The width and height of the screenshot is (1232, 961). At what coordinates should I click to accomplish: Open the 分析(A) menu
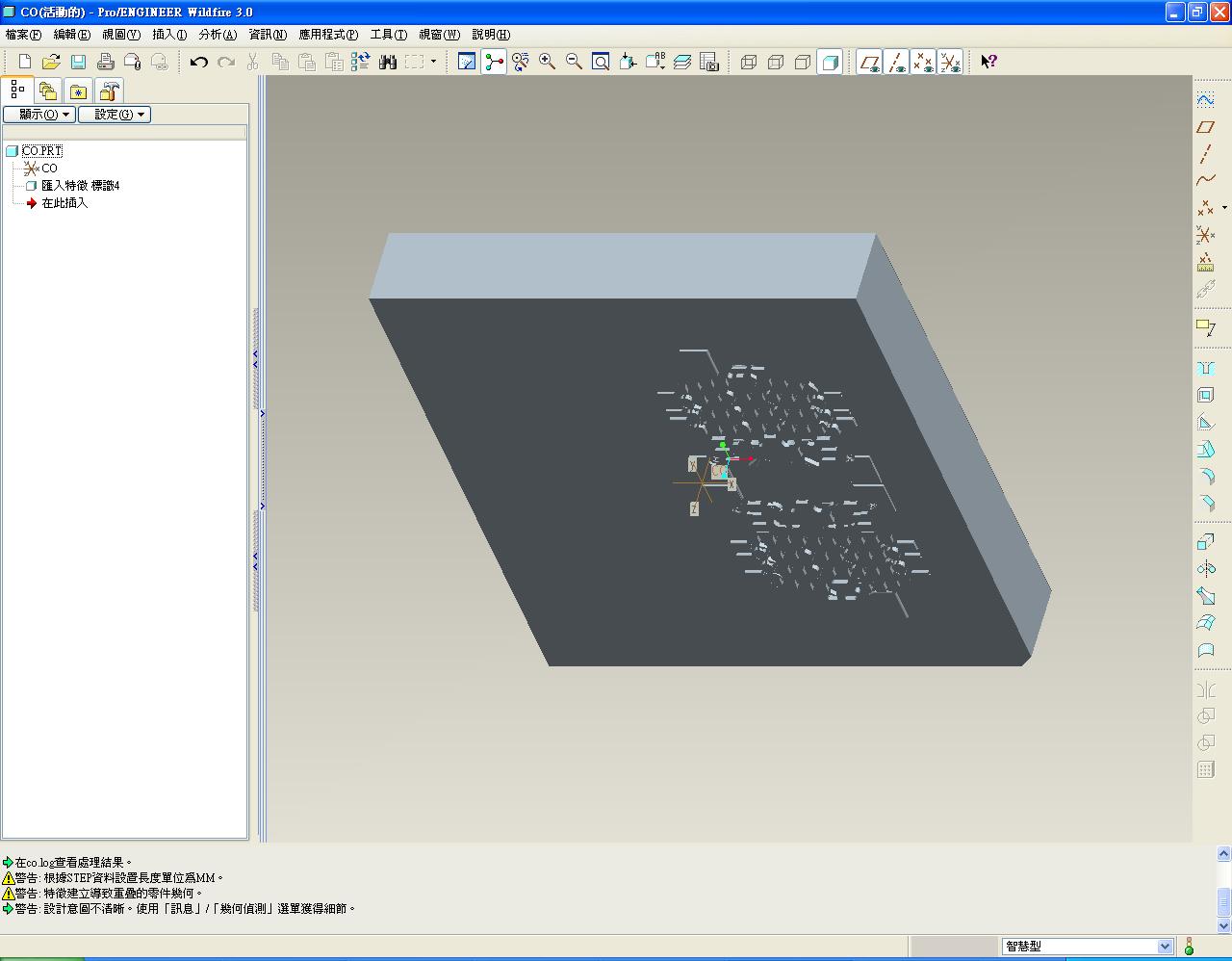pos(218,35)
